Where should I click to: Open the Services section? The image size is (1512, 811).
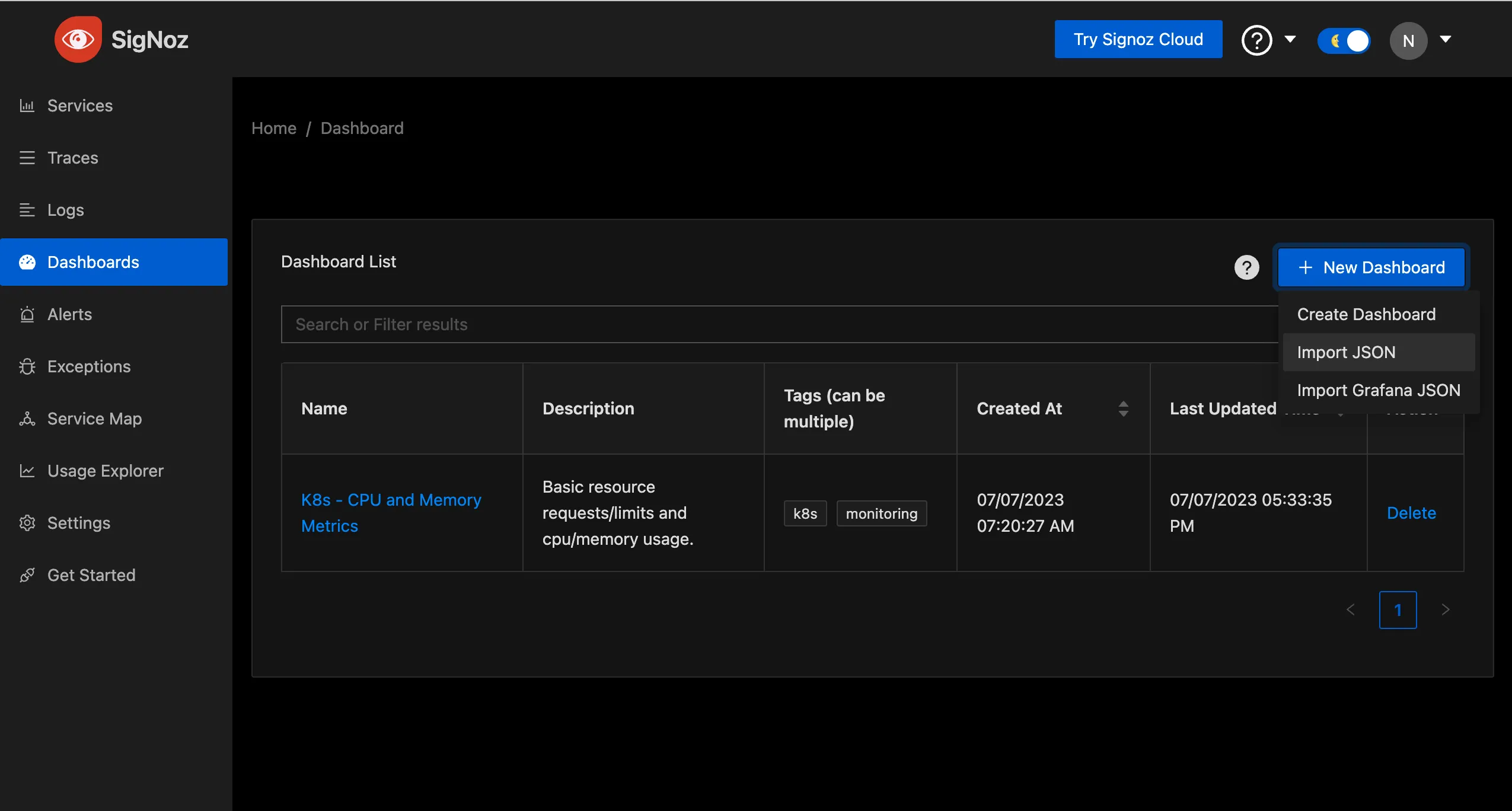click(81, 105)
